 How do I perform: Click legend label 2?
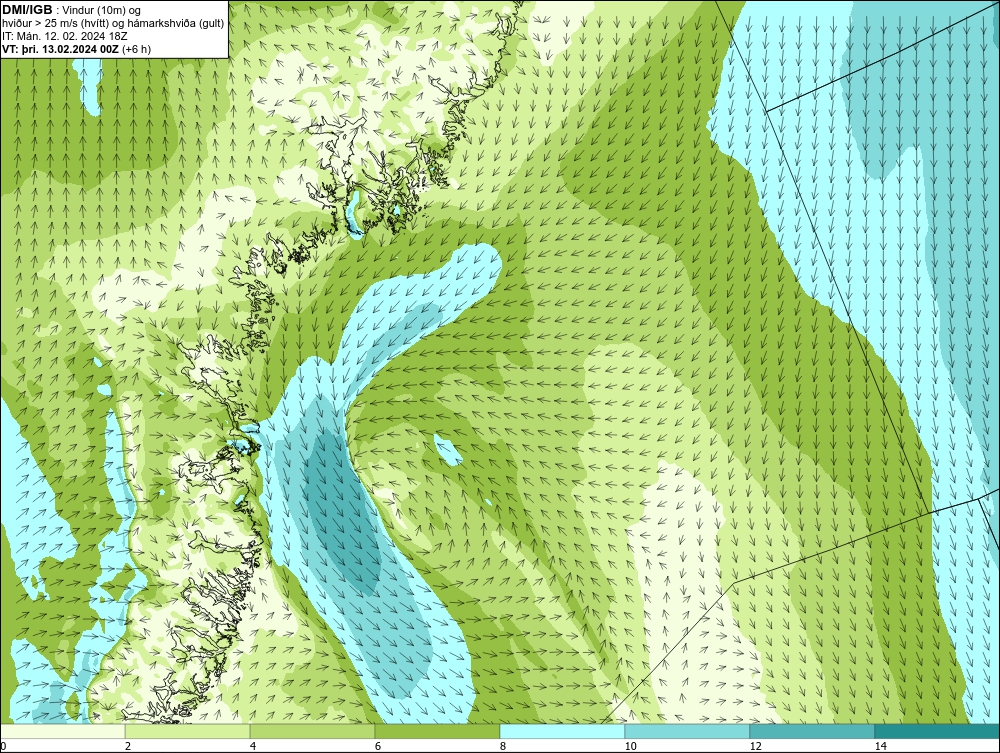(x=128, y=747)
